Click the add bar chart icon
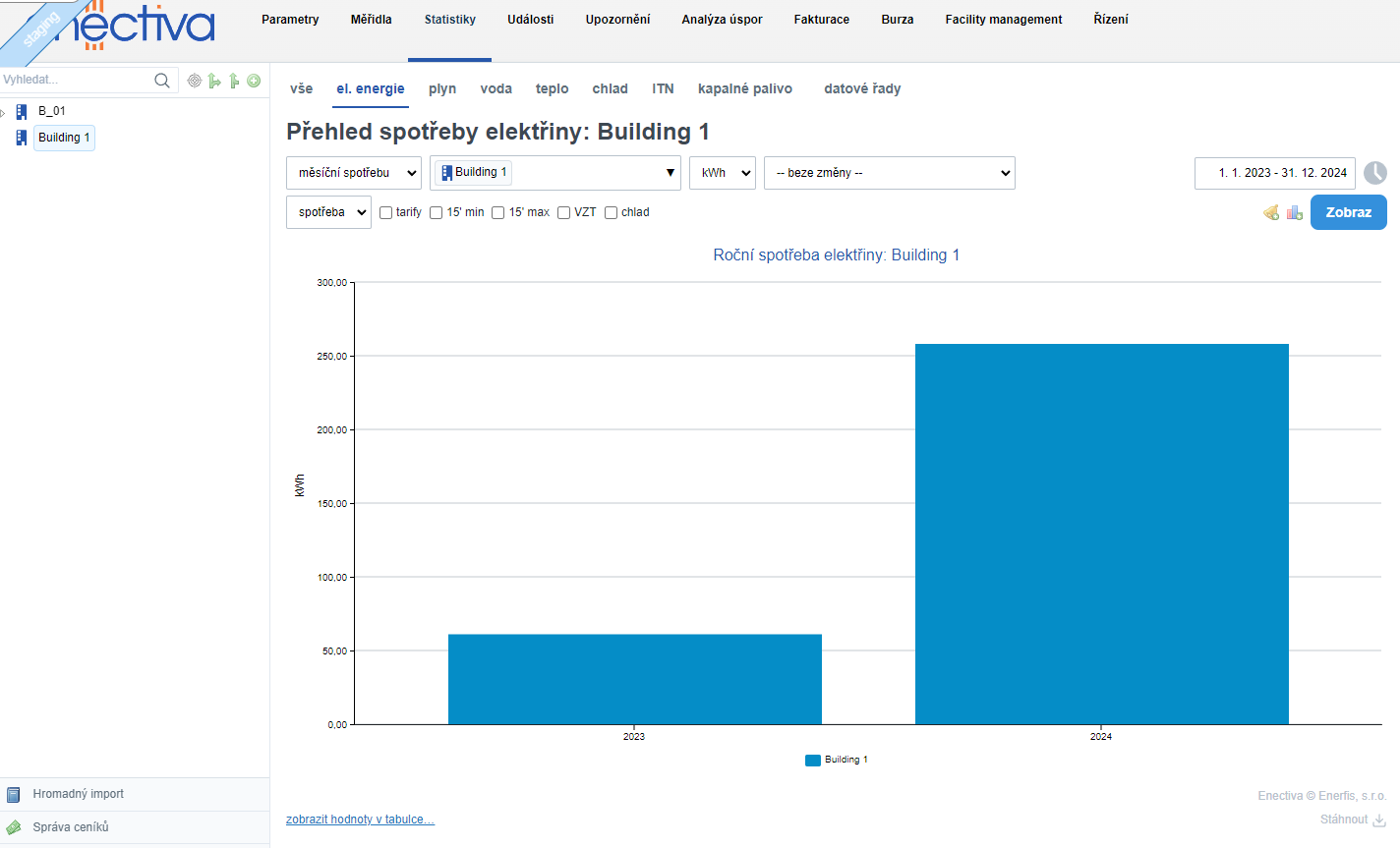The image size is (1400, 848). point(1295,212)
